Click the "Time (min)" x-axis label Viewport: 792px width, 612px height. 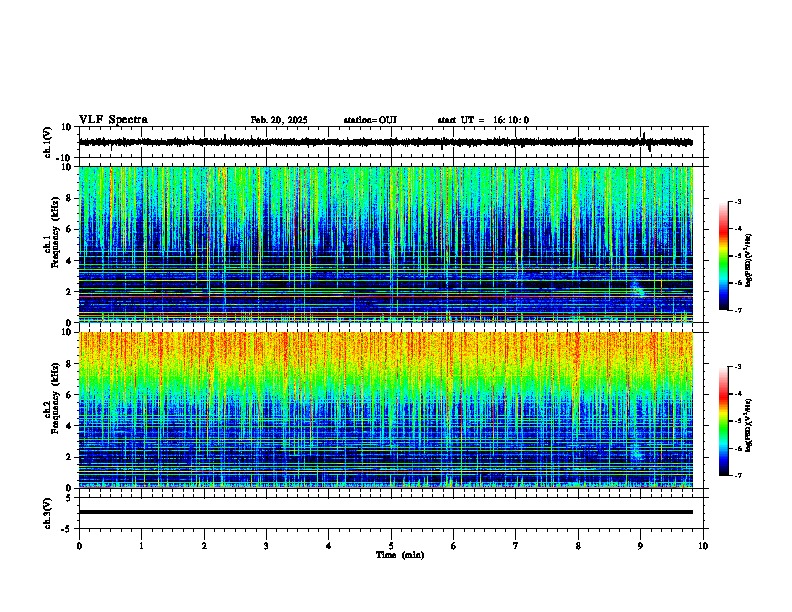tap(400, 555)
